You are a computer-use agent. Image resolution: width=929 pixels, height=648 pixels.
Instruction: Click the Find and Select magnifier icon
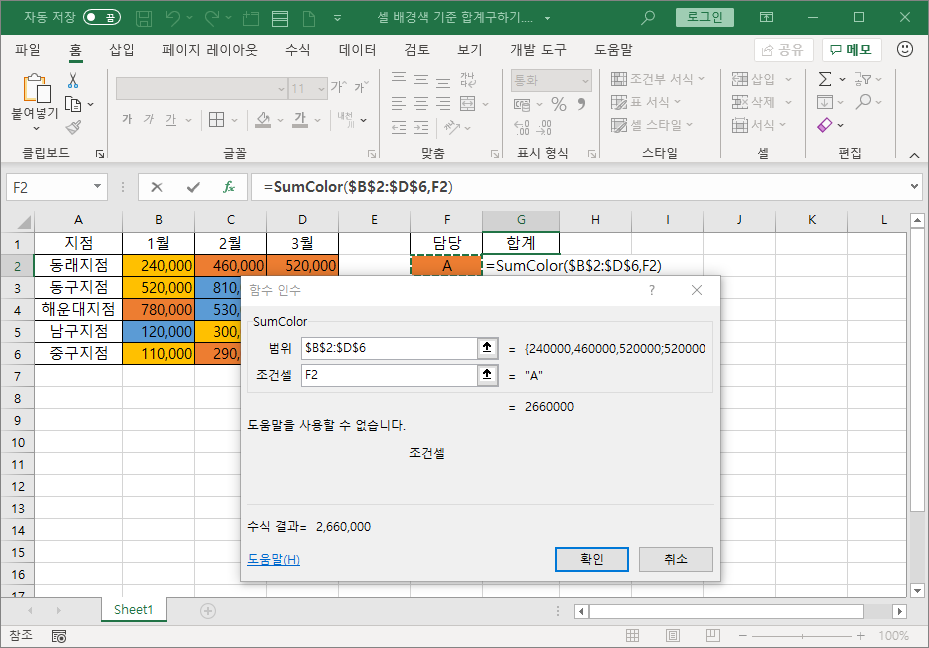click(863, 102)
